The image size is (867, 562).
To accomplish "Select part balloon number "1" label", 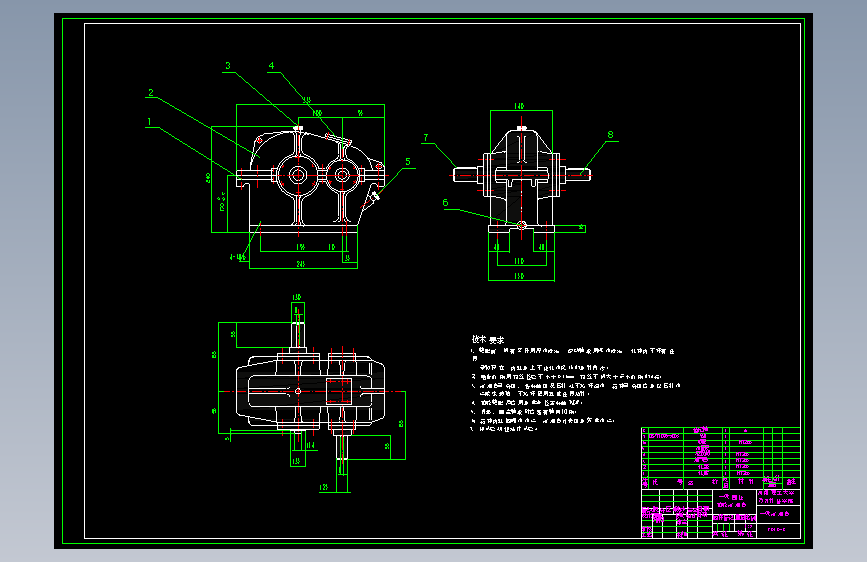I will point(149,122).
